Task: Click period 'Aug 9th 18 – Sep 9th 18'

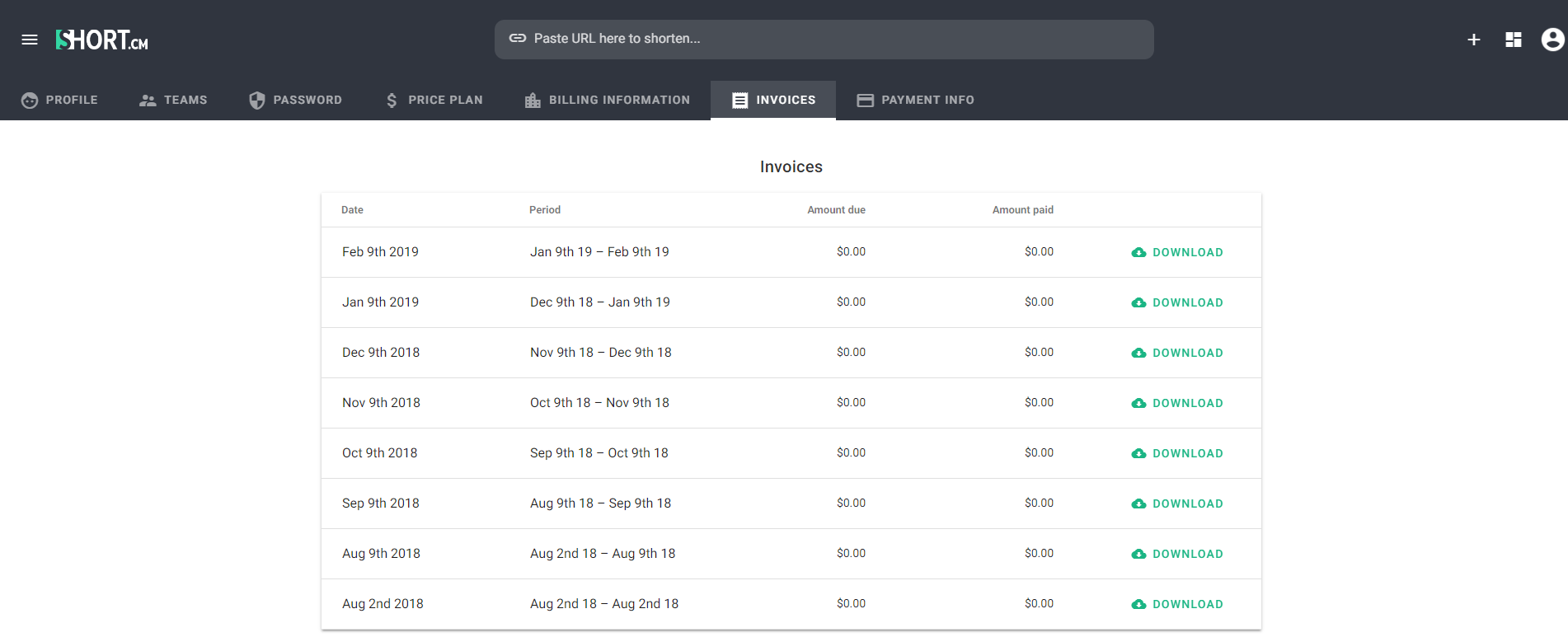Action: (x=601, y=504)
